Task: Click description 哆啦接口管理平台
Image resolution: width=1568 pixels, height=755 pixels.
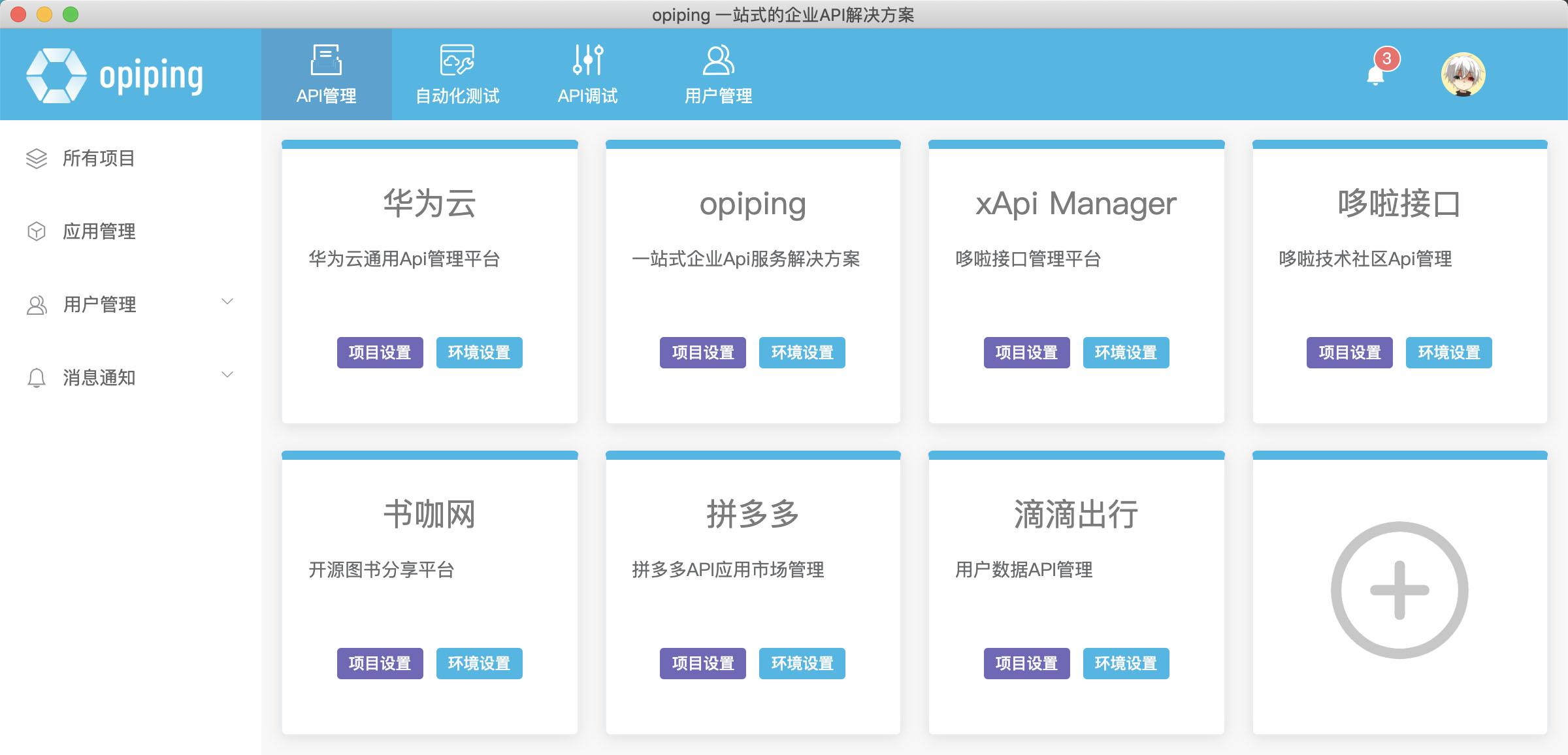Action: [1028, 259]
